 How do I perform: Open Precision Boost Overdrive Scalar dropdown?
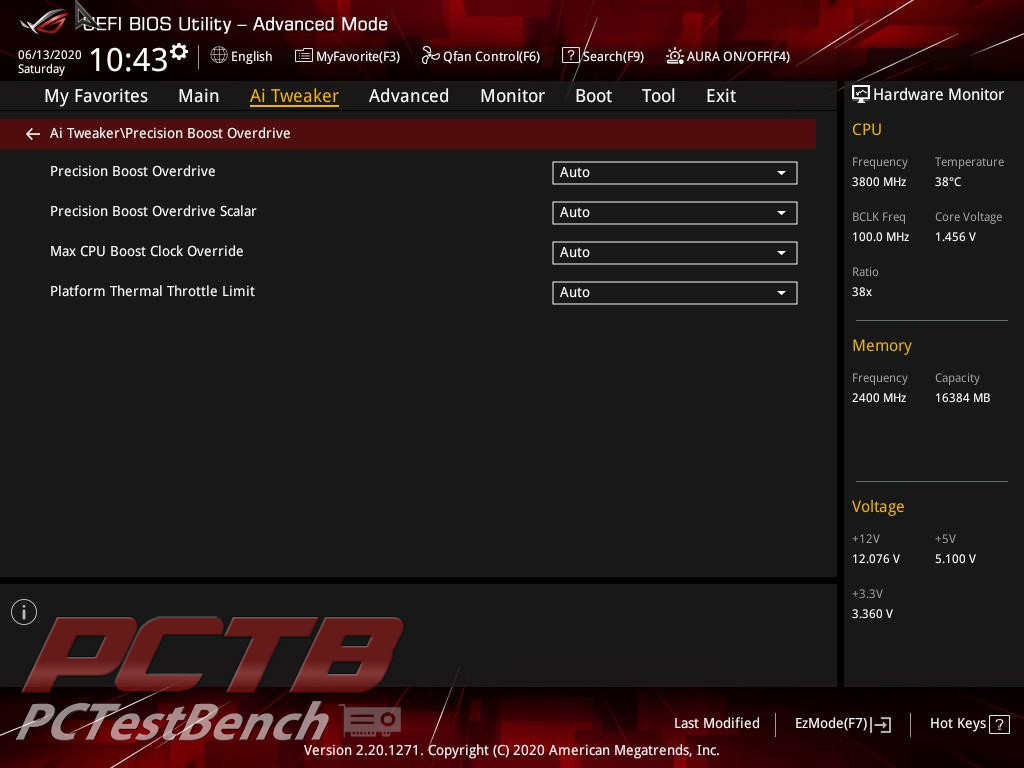pyautogui.click(x=675, y=213)
